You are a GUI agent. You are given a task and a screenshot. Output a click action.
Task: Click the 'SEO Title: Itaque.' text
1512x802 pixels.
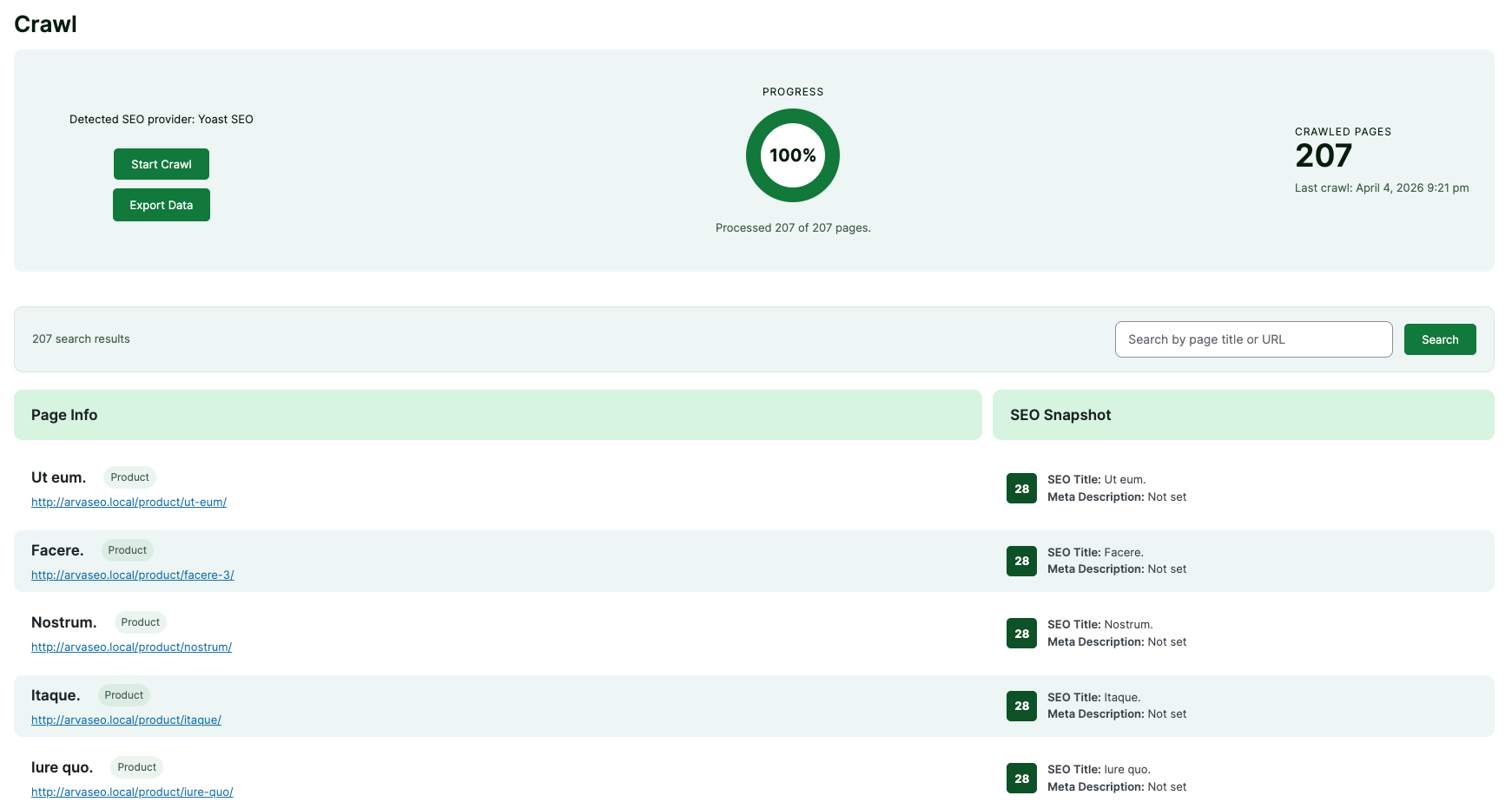tap(1094, 697)
